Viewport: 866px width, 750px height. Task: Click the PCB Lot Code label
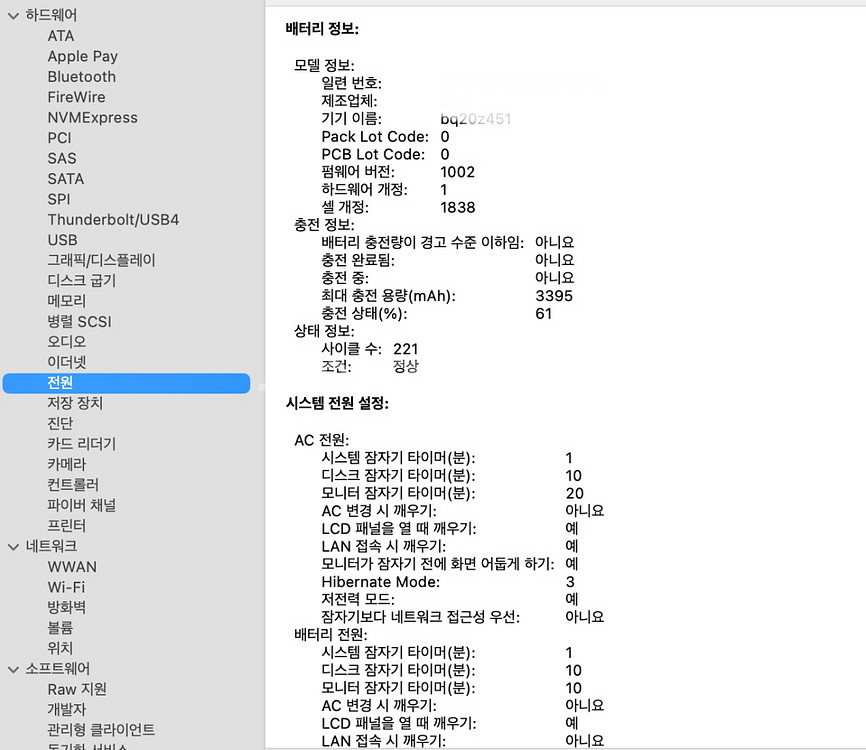point(373,154)
